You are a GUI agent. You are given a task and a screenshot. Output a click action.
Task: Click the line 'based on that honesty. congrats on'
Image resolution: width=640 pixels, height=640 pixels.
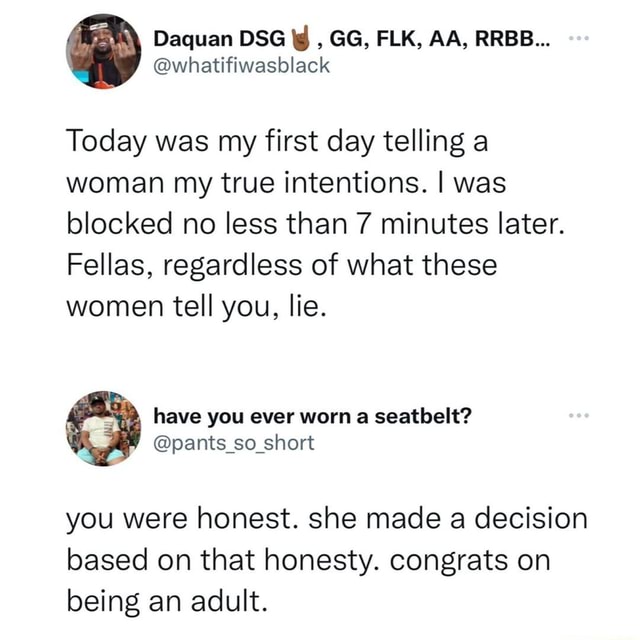click(x=309, y=561)
